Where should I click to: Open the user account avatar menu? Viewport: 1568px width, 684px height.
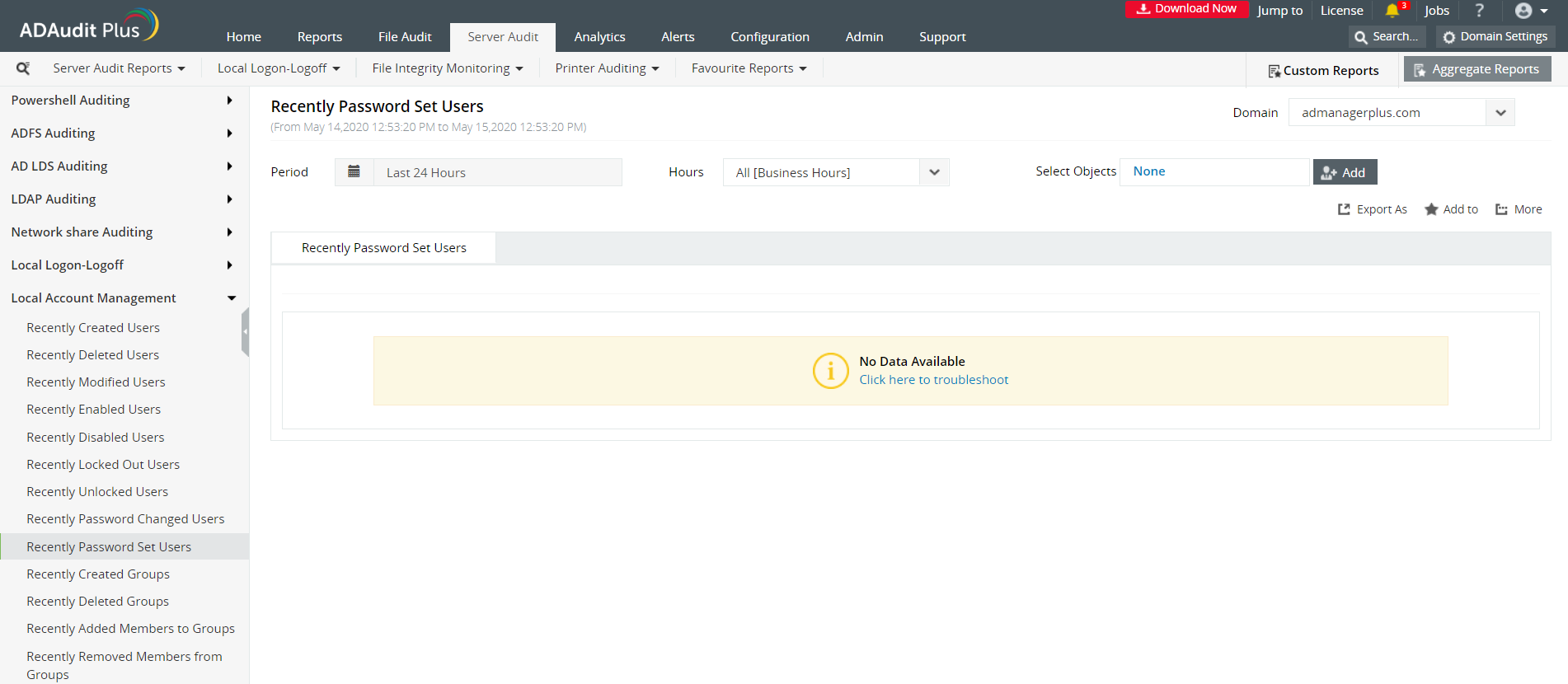pyautogui.click(x=1532, y=11)
